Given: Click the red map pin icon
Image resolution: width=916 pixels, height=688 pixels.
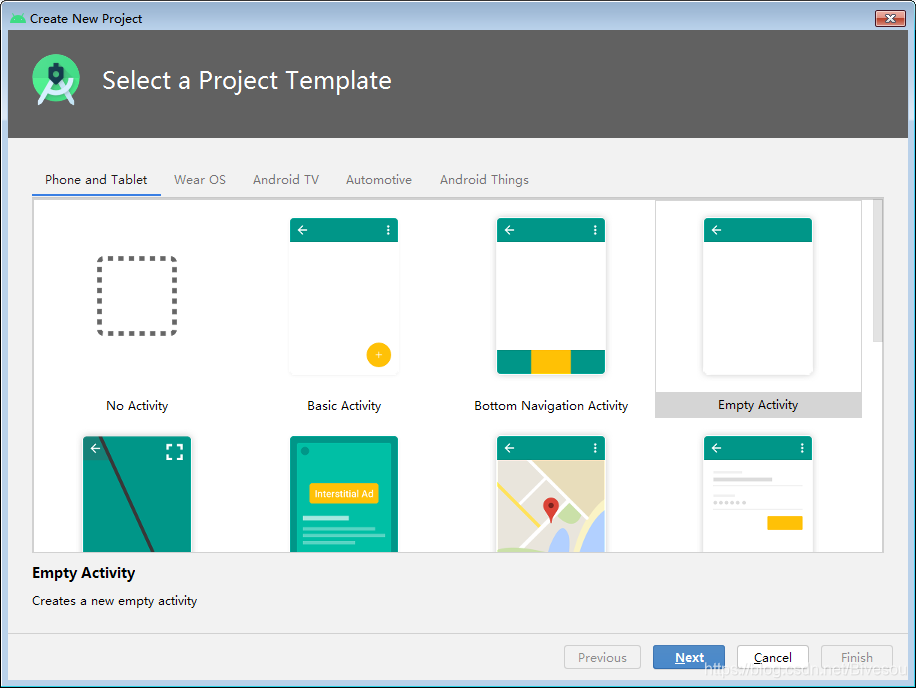Looking at the screenshot, I should pos(551,509).
